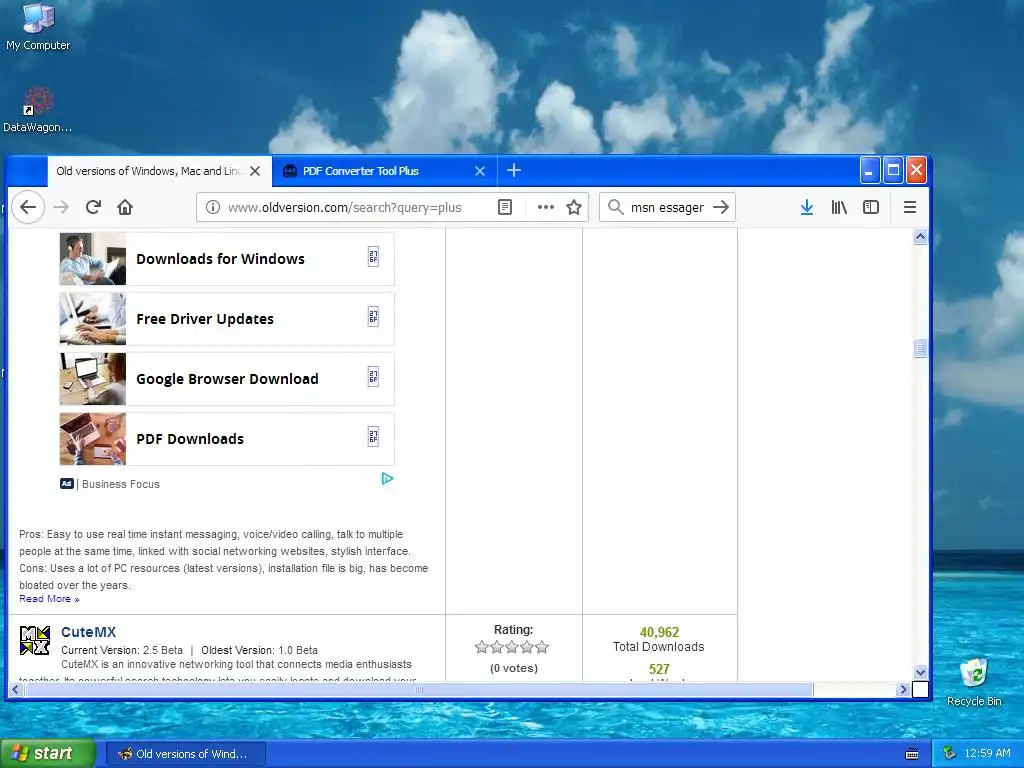Click the search magnifier icon

coord(615,207)
